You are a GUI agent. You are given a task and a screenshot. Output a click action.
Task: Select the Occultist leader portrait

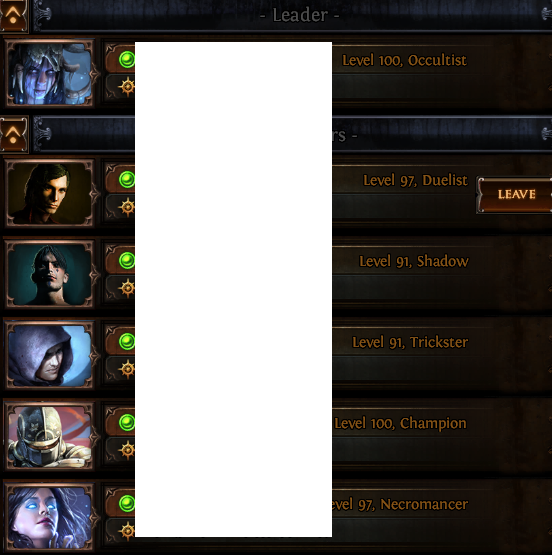click(50, 74)
